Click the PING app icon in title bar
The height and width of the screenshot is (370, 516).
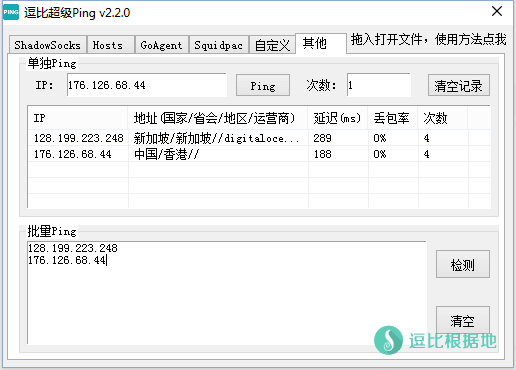(11, 12)
